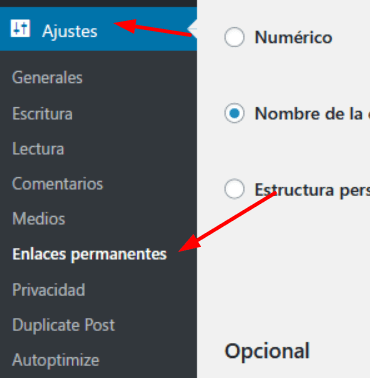Click the Numérico option label
The height and width of the screenshot is (378, 370).
point(293,37)
